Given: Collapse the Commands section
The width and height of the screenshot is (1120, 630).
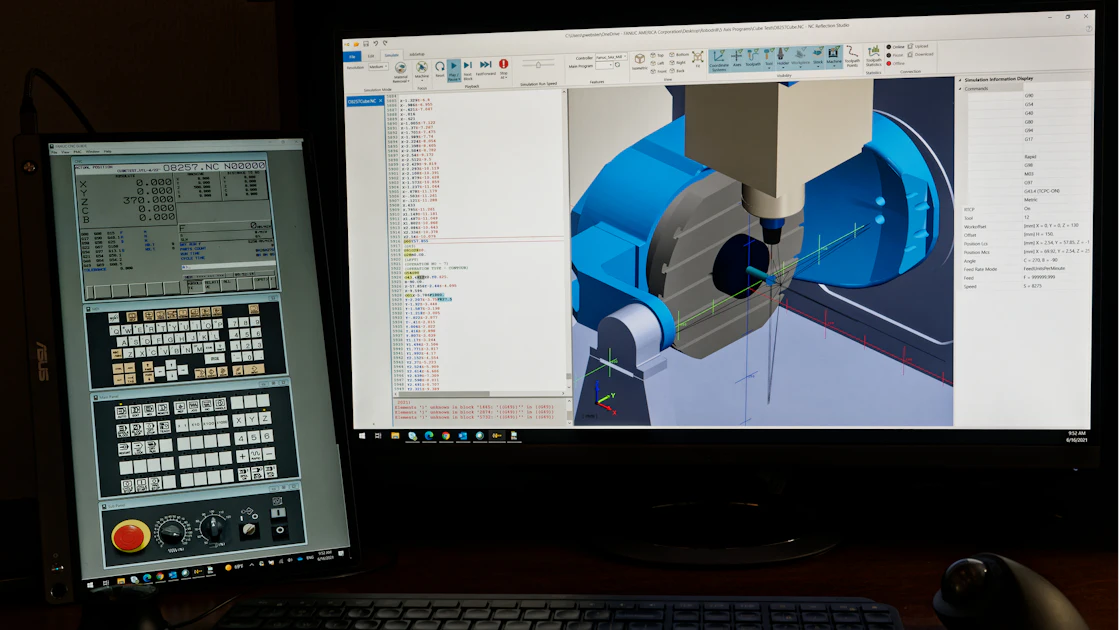Looking at the screenshot, I should click(x=960, y=89).
